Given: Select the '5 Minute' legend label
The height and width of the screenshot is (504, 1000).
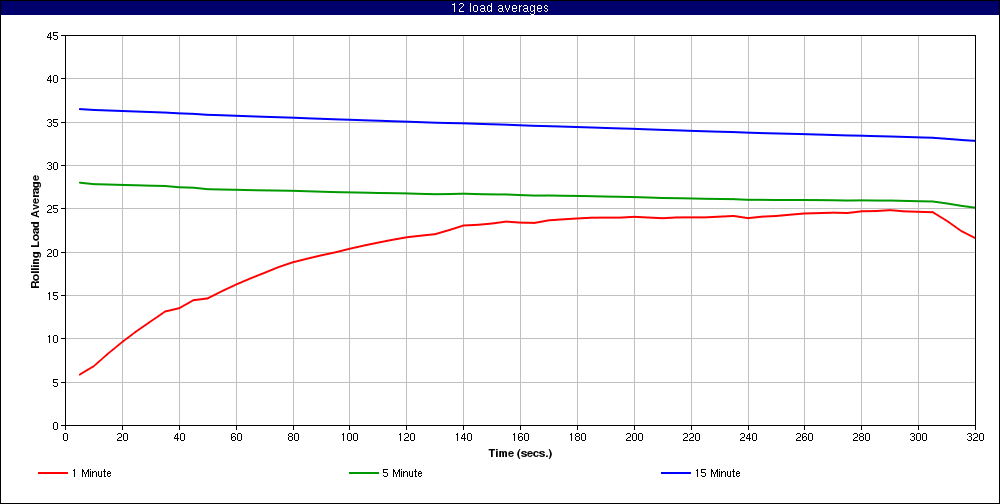Looking at the screenshot, I should [402, 473].
